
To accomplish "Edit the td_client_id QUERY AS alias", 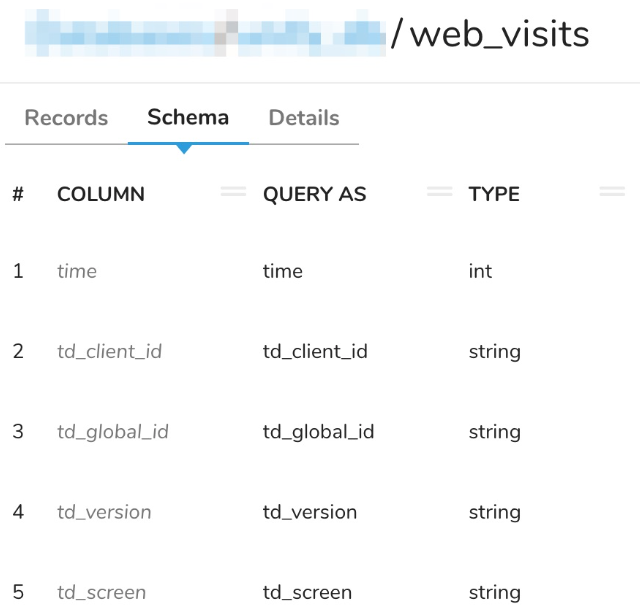I will point(315,352).
